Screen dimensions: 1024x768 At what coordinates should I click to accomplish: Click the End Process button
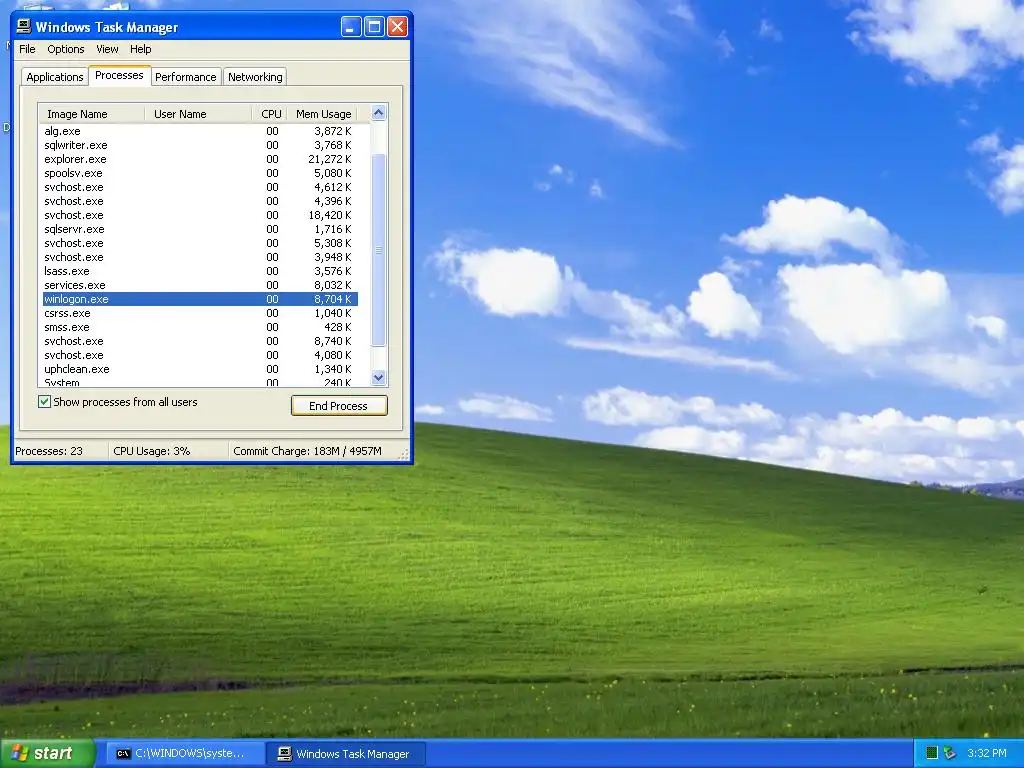339,406
